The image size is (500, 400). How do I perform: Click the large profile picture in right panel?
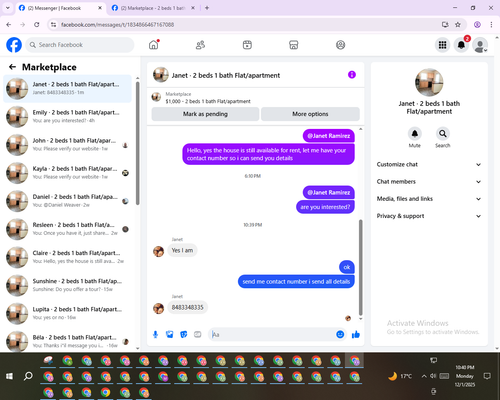(429, 83)
